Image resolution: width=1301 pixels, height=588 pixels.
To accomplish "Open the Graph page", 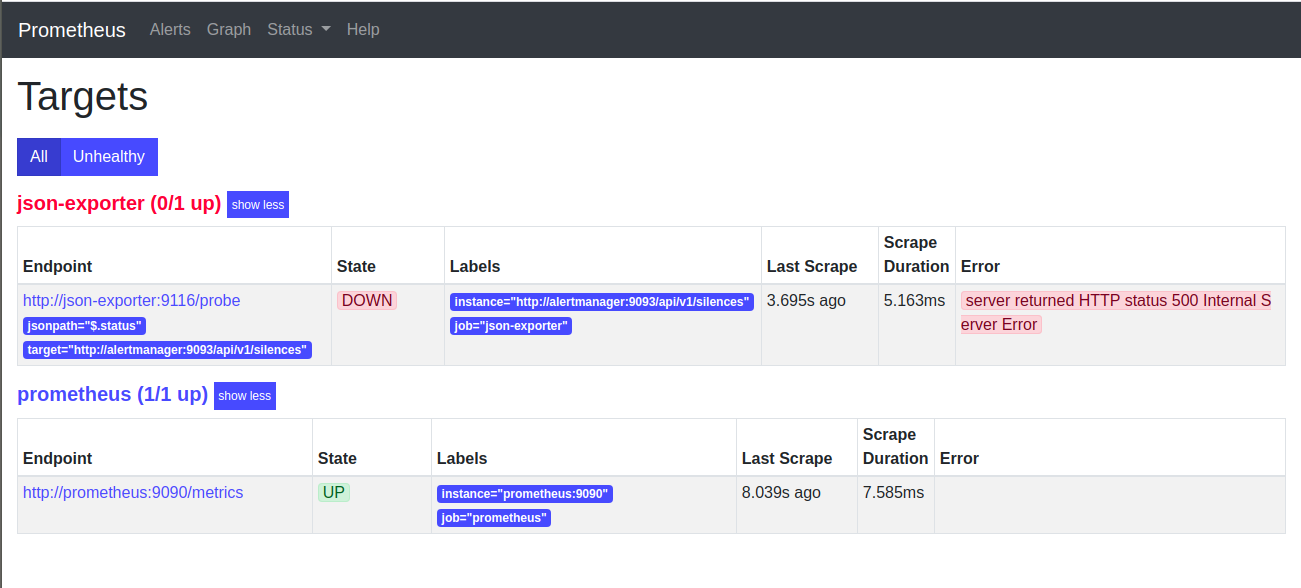I will [x=228, y=30].
